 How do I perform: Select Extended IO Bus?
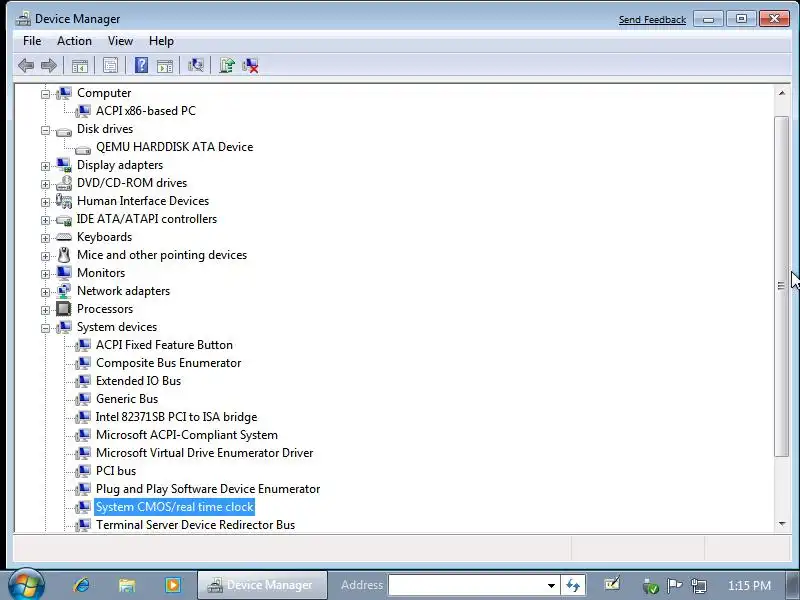click(138, 381)
